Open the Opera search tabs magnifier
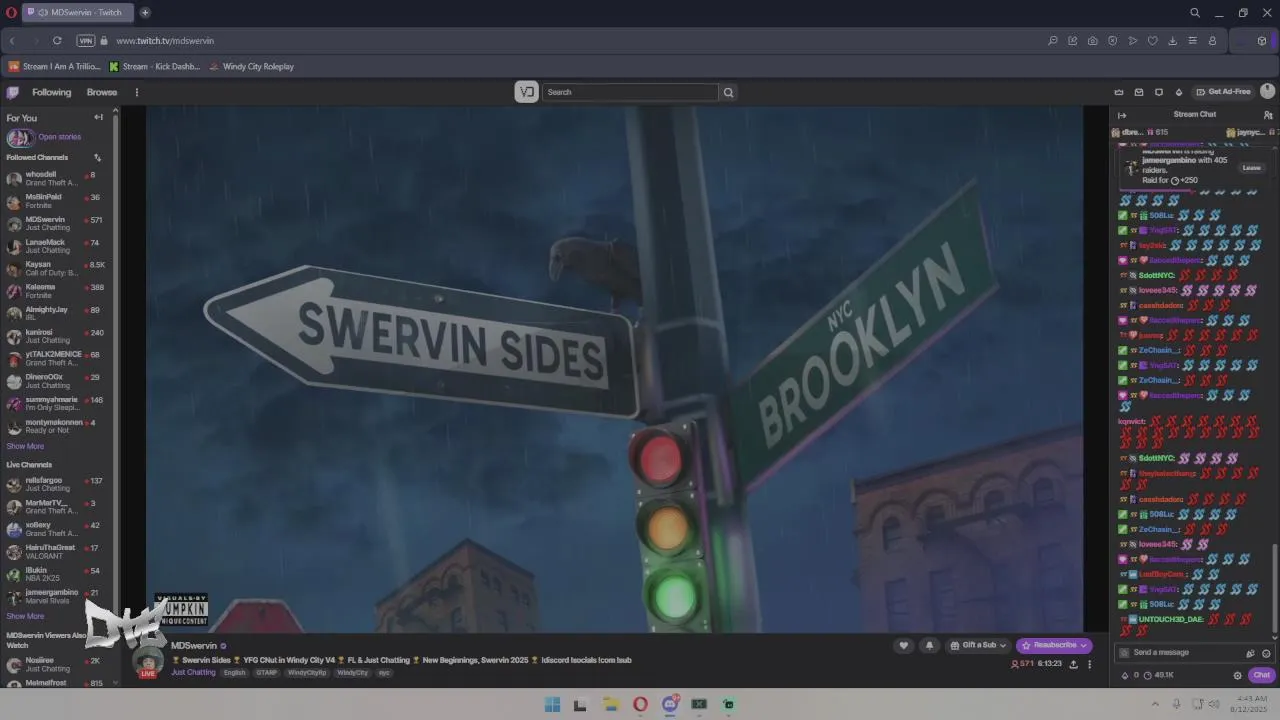Screen dimensions: 1280x720 point(1195,13)
